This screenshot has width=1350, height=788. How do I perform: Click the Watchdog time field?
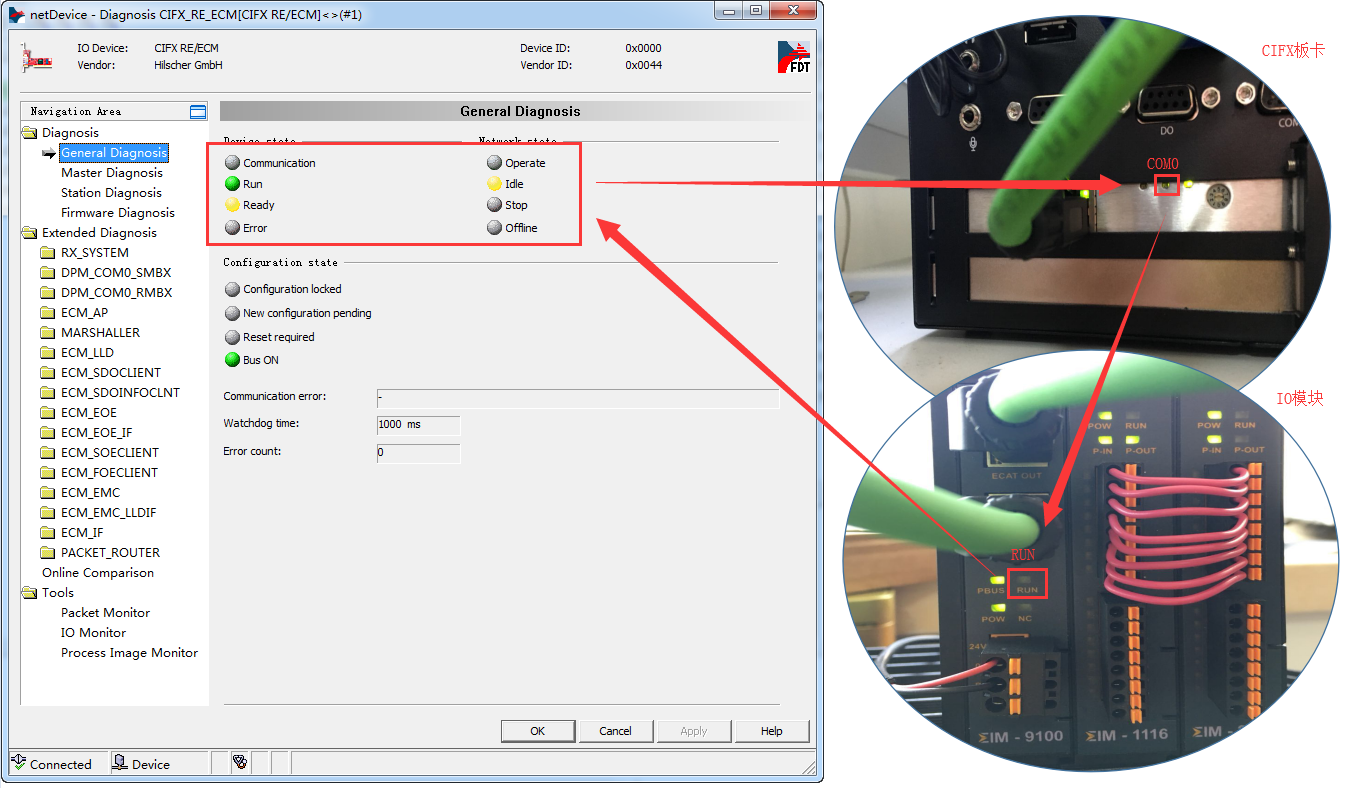pyautogui.click(x=418, y=425)
